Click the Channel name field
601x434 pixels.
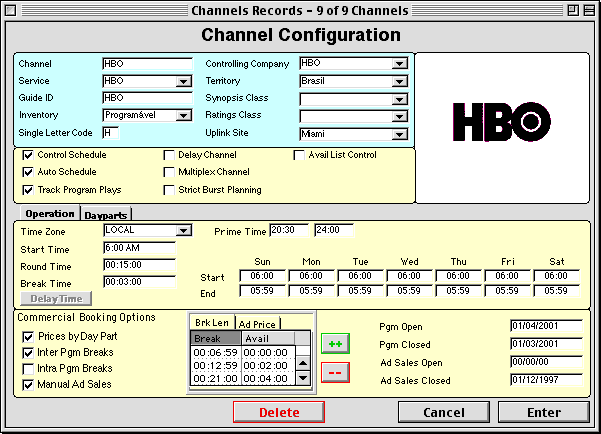click(x=148, y=64)
